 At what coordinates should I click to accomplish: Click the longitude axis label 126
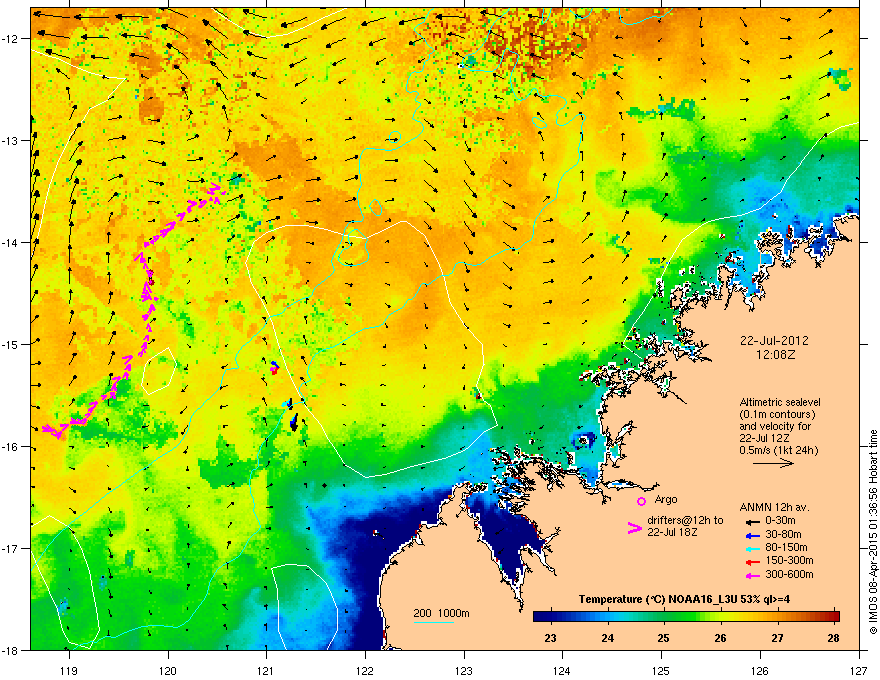point(760,670)
